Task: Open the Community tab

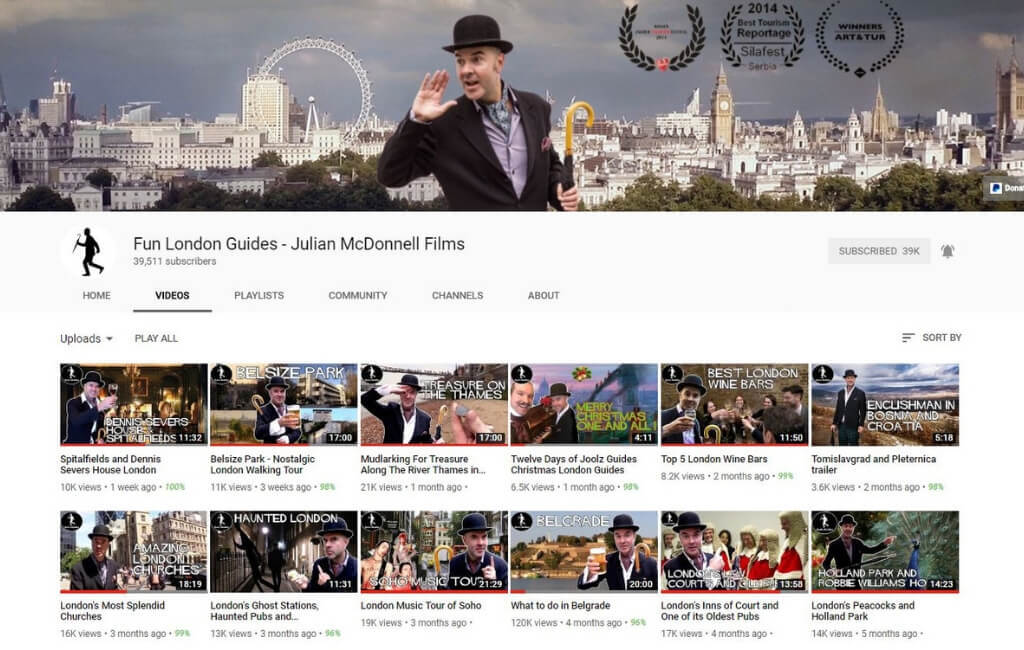Action: 358,295
